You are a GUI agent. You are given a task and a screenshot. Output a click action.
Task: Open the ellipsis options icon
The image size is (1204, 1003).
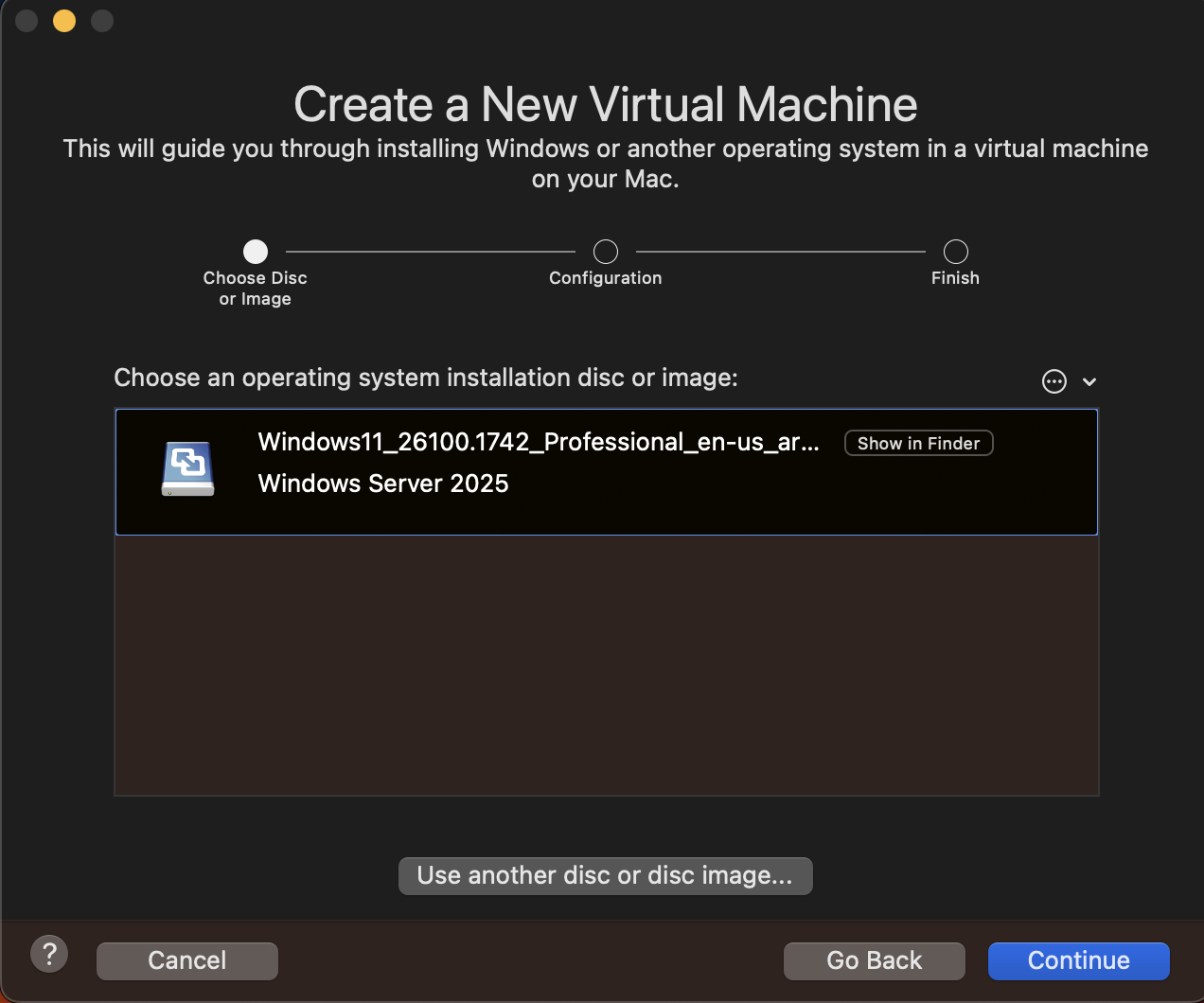pos(1053,381)
